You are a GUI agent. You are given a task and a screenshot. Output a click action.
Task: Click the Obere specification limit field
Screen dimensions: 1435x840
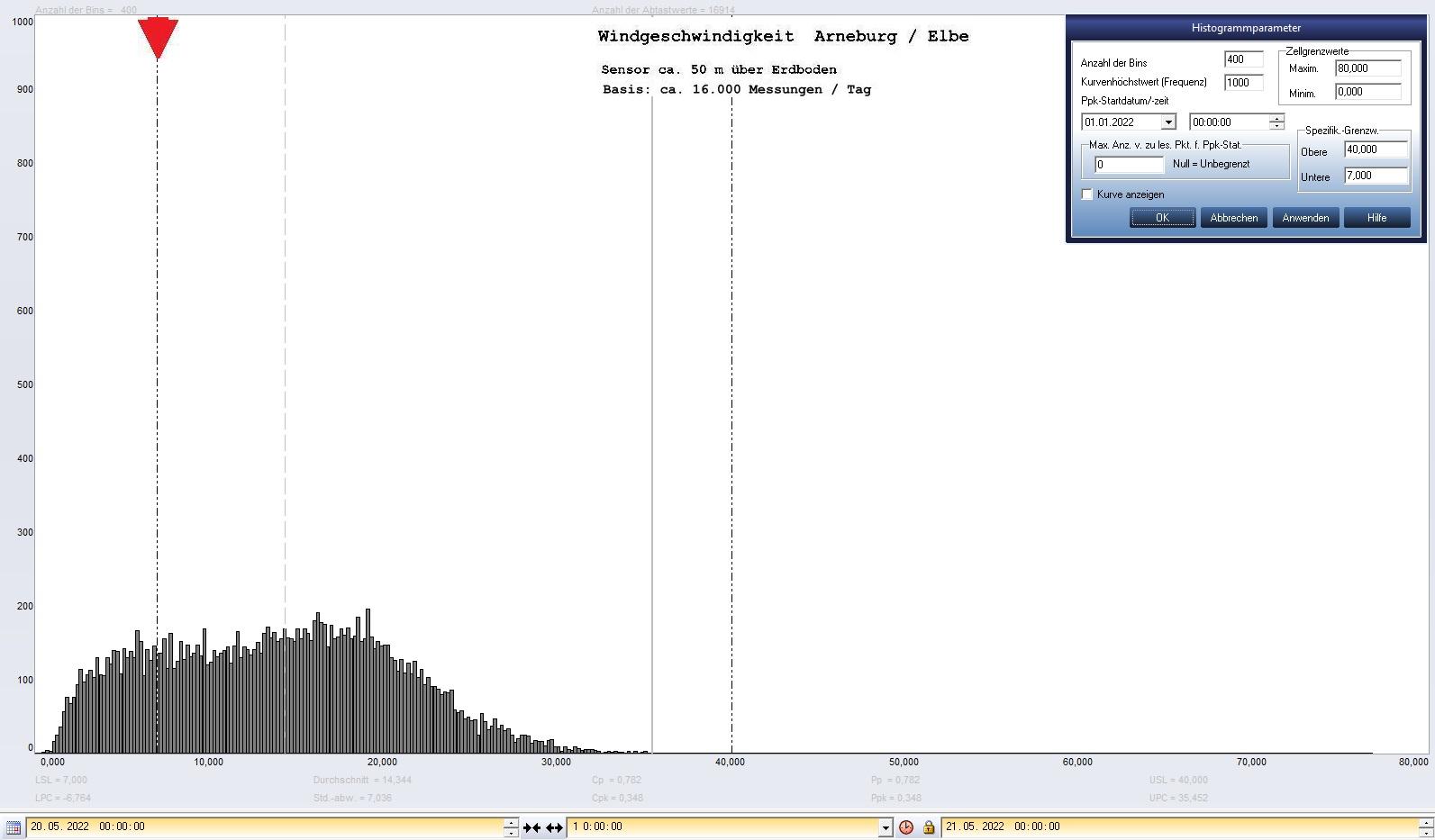click(x=1375, y=149)
